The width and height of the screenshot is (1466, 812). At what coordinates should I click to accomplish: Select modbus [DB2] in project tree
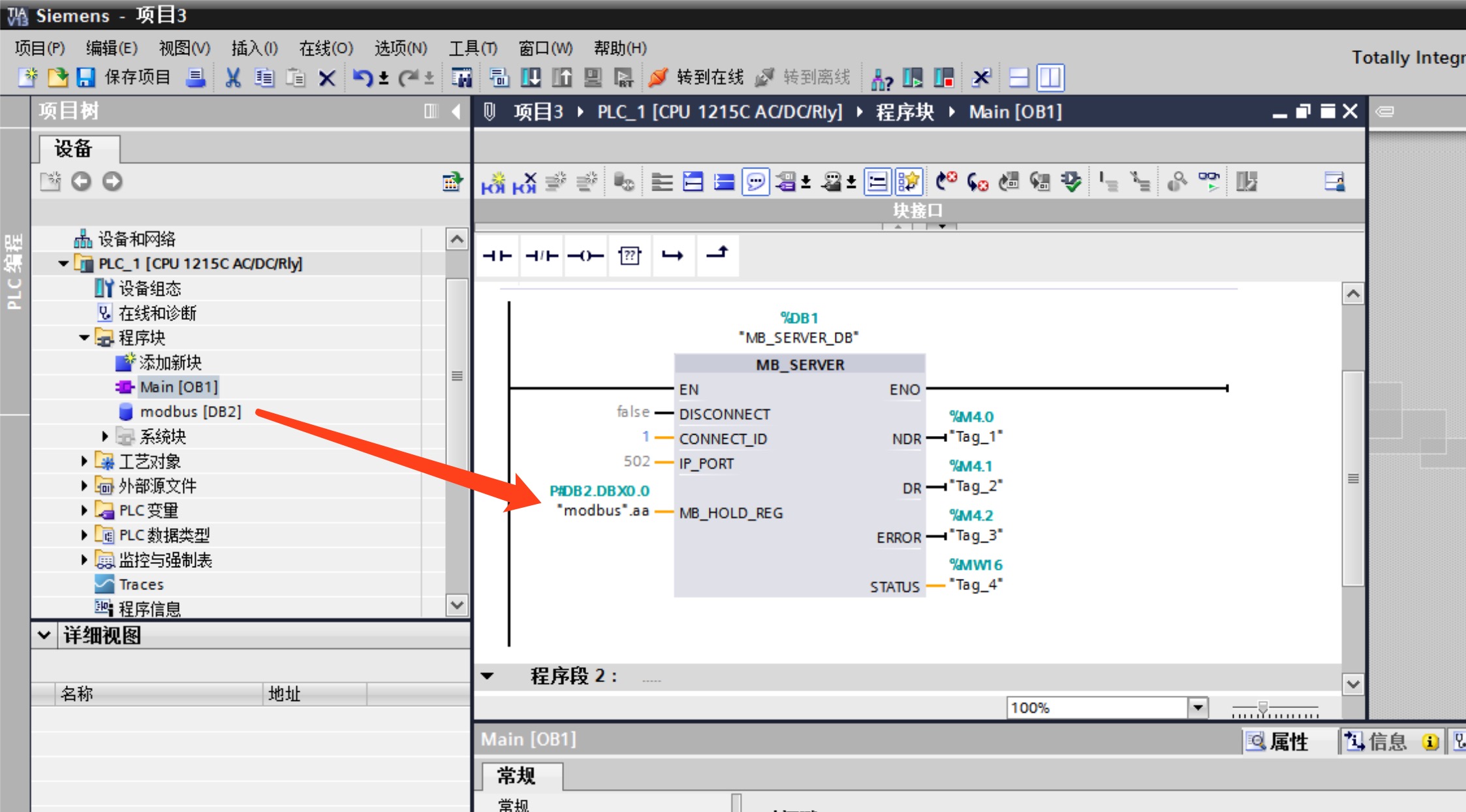pyautogui.click(x=189, y=411)
